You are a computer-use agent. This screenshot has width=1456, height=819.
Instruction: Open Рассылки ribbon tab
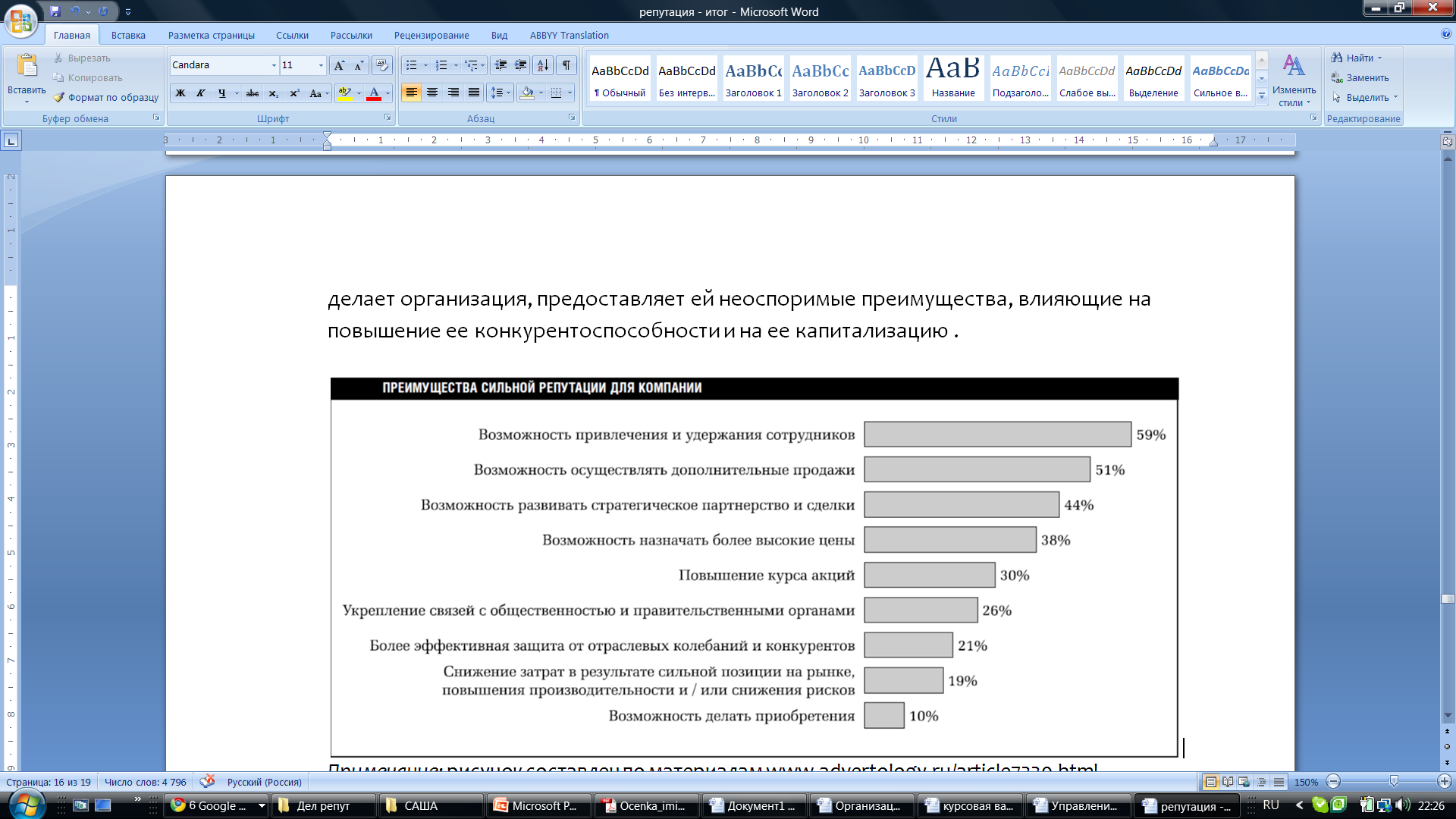click(351, 35)
